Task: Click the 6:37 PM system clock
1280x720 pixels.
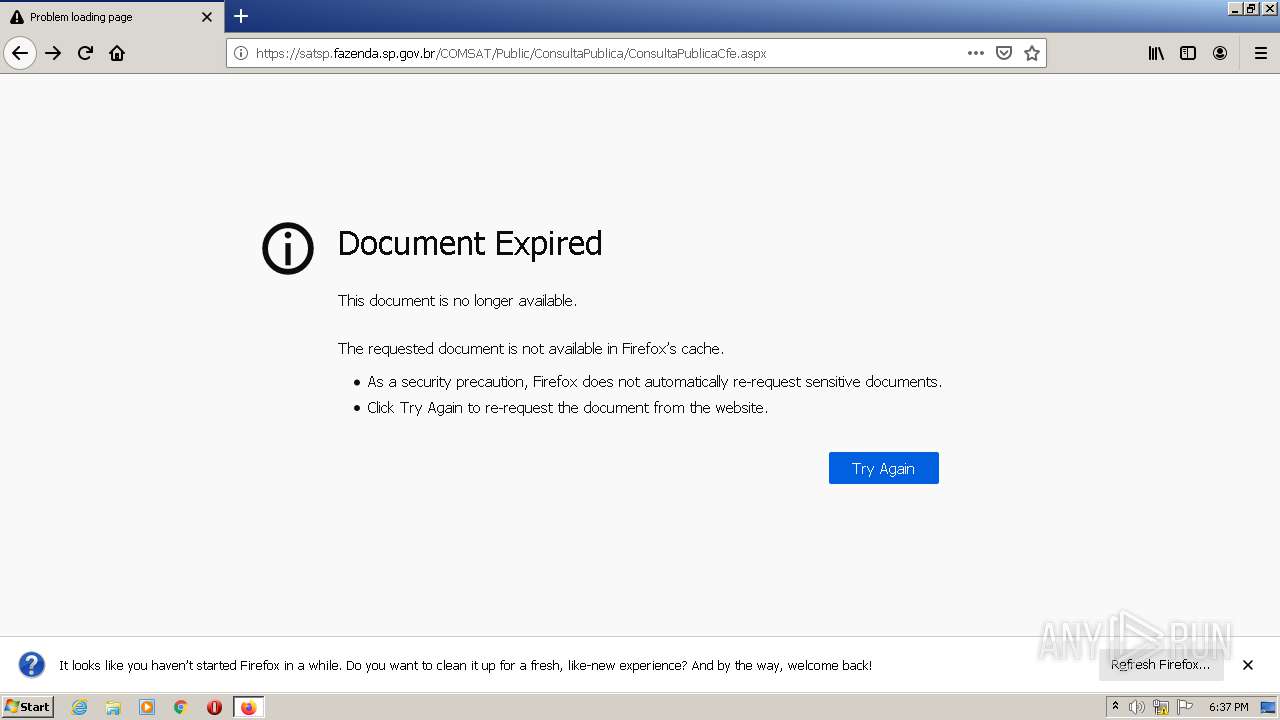Action: (1228, 707)
